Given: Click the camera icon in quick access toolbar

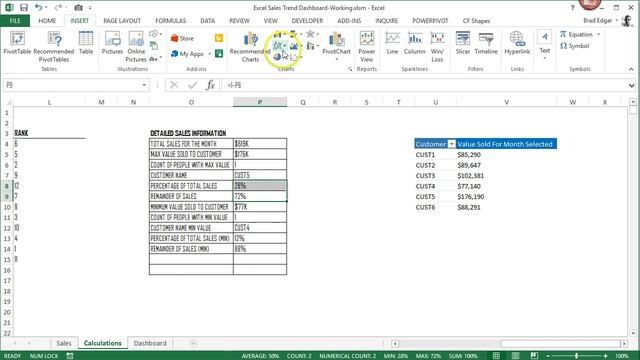Looking at the screenshot, I should click(78, 8).
